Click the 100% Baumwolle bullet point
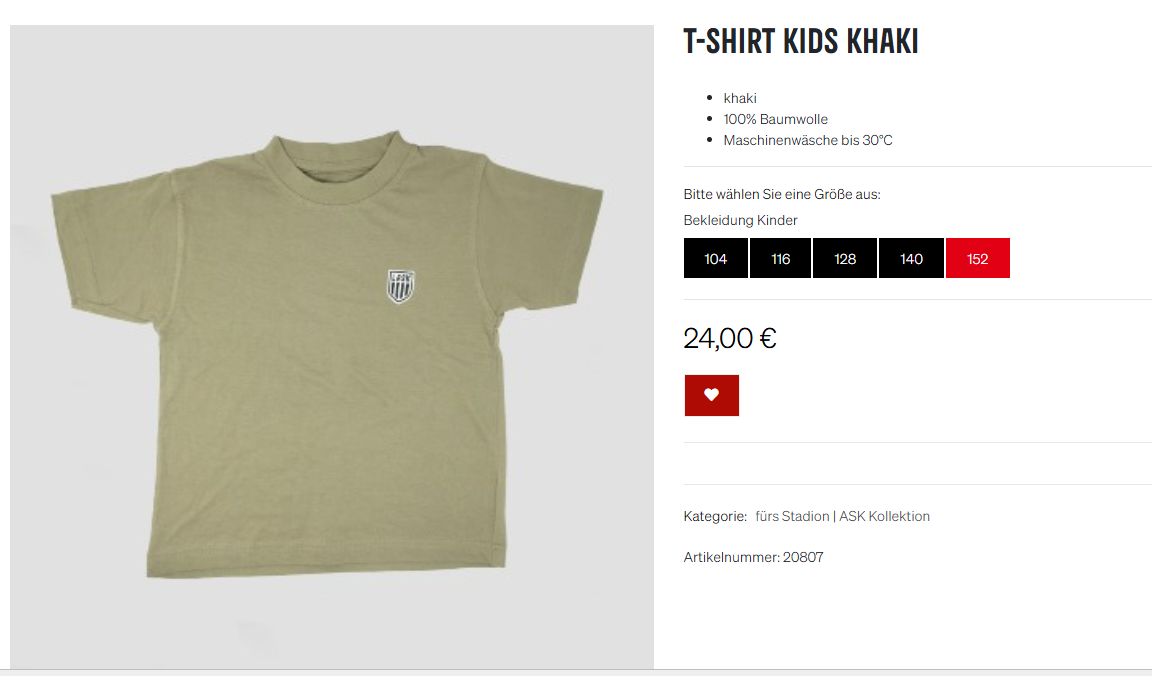This screenshot has height=676, width=1152. click(775, 119)
